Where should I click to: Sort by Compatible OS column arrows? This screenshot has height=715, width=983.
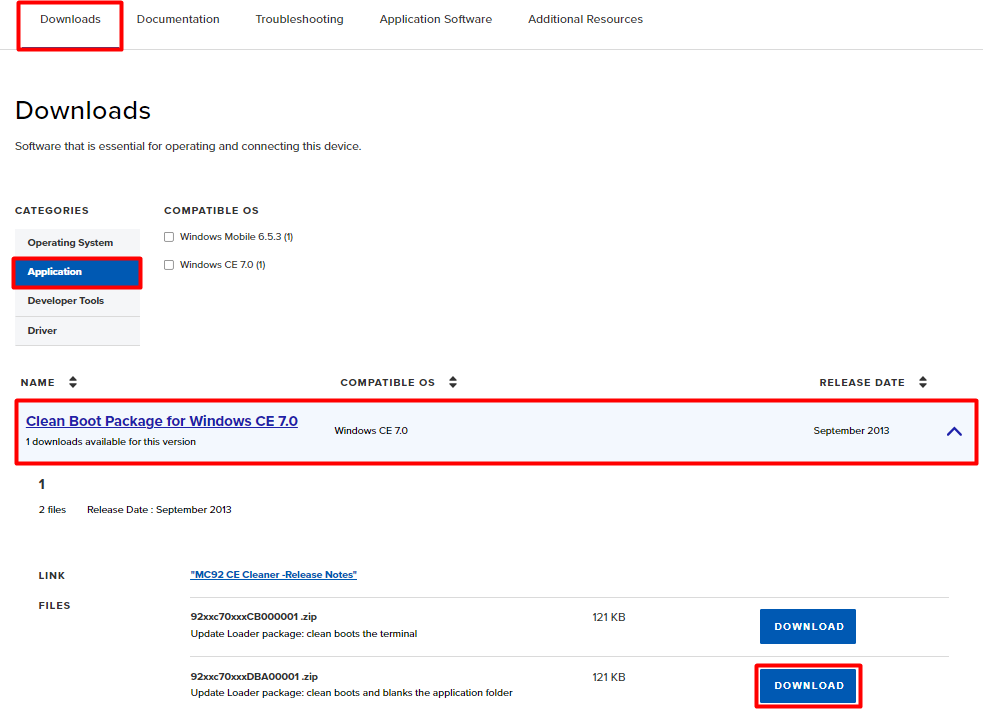tap(453, 383)
